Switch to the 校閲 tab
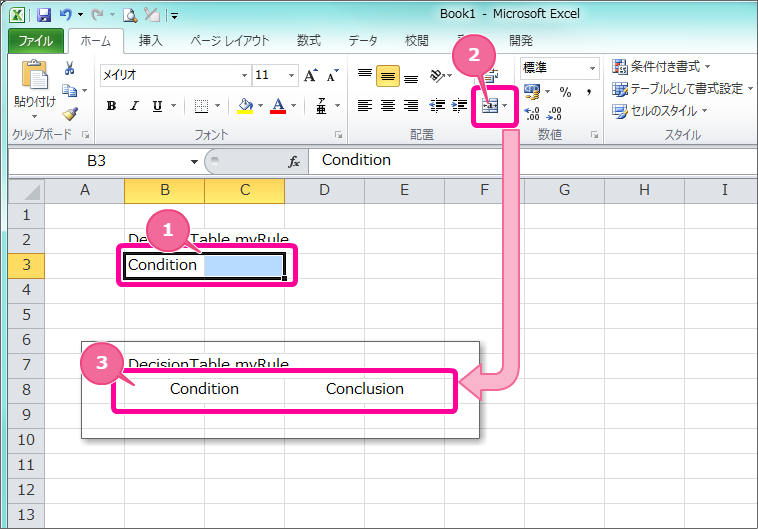The image size is (758, 529). [x=417, y=41]
